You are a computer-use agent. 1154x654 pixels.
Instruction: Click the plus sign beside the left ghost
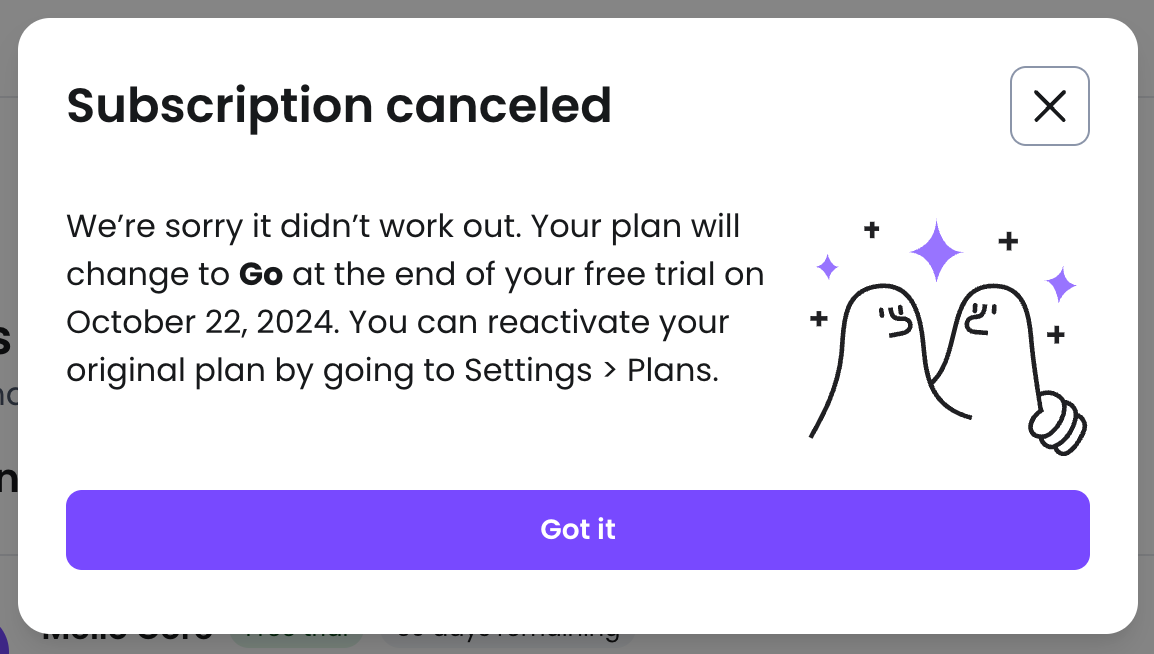click(x=819, y=320)
